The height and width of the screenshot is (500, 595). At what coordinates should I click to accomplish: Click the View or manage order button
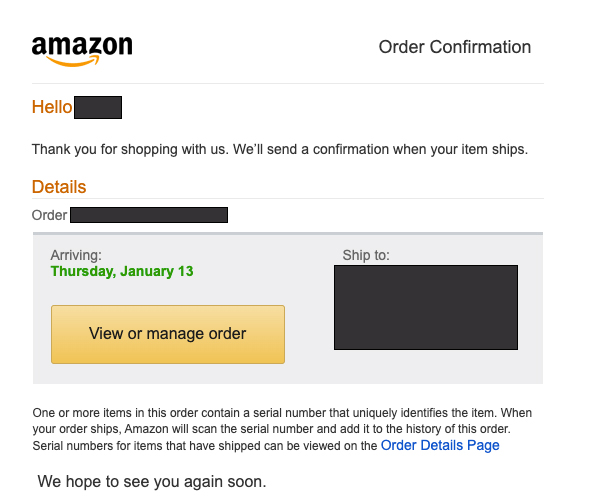pos(168,334)
